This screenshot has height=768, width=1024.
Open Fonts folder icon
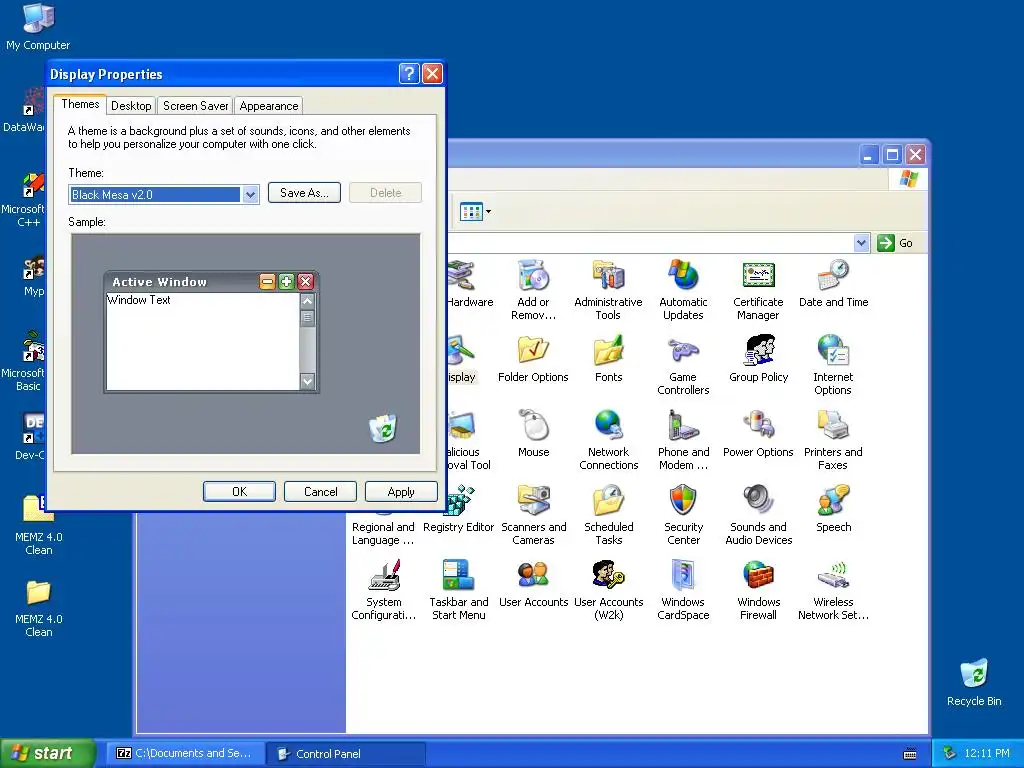tap(608, 359)
